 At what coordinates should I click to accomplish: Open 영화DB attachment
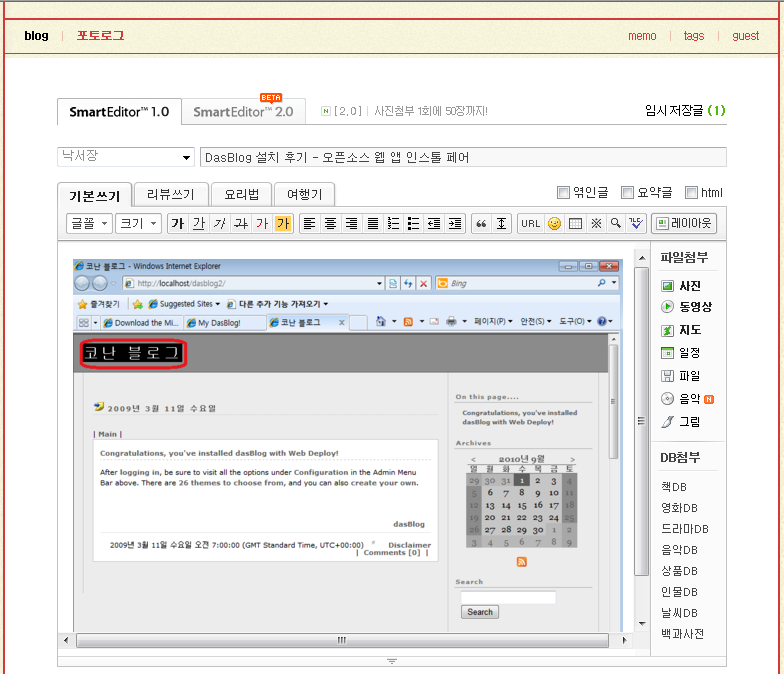tap(679, 508)
